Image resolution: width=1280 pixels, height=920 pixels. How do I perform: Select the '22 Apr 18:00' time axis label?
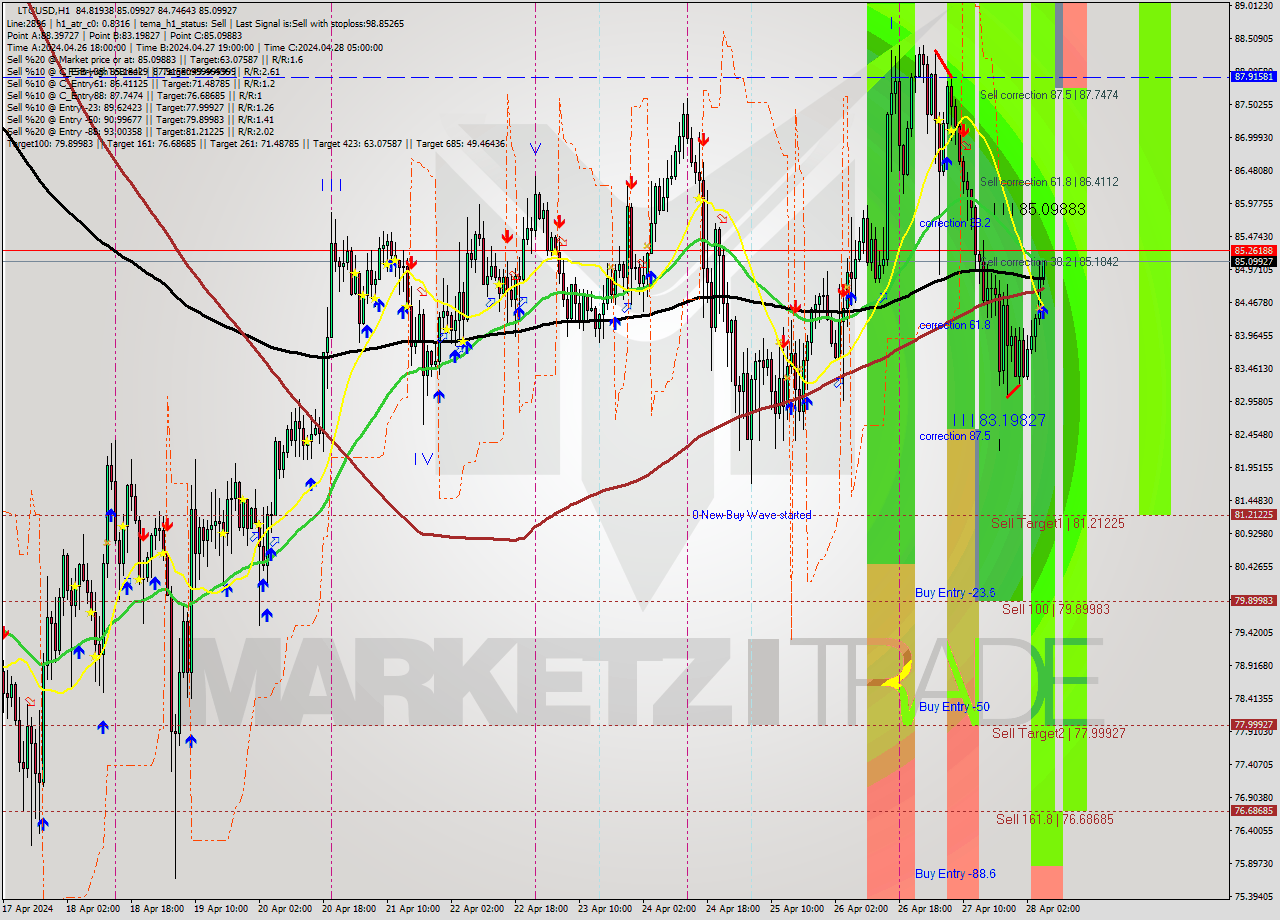(541, 910)
